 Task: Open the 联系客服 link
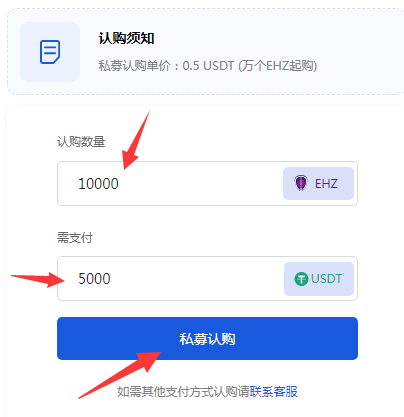click(273, 391)
